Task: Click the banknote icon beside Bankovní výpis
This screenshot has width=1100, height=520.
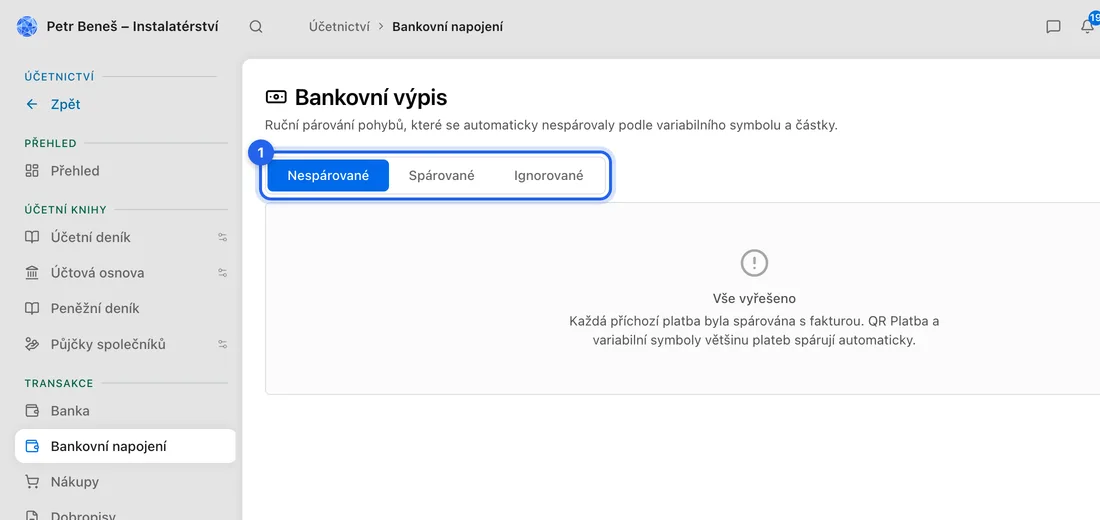Action: coord(276,97)
